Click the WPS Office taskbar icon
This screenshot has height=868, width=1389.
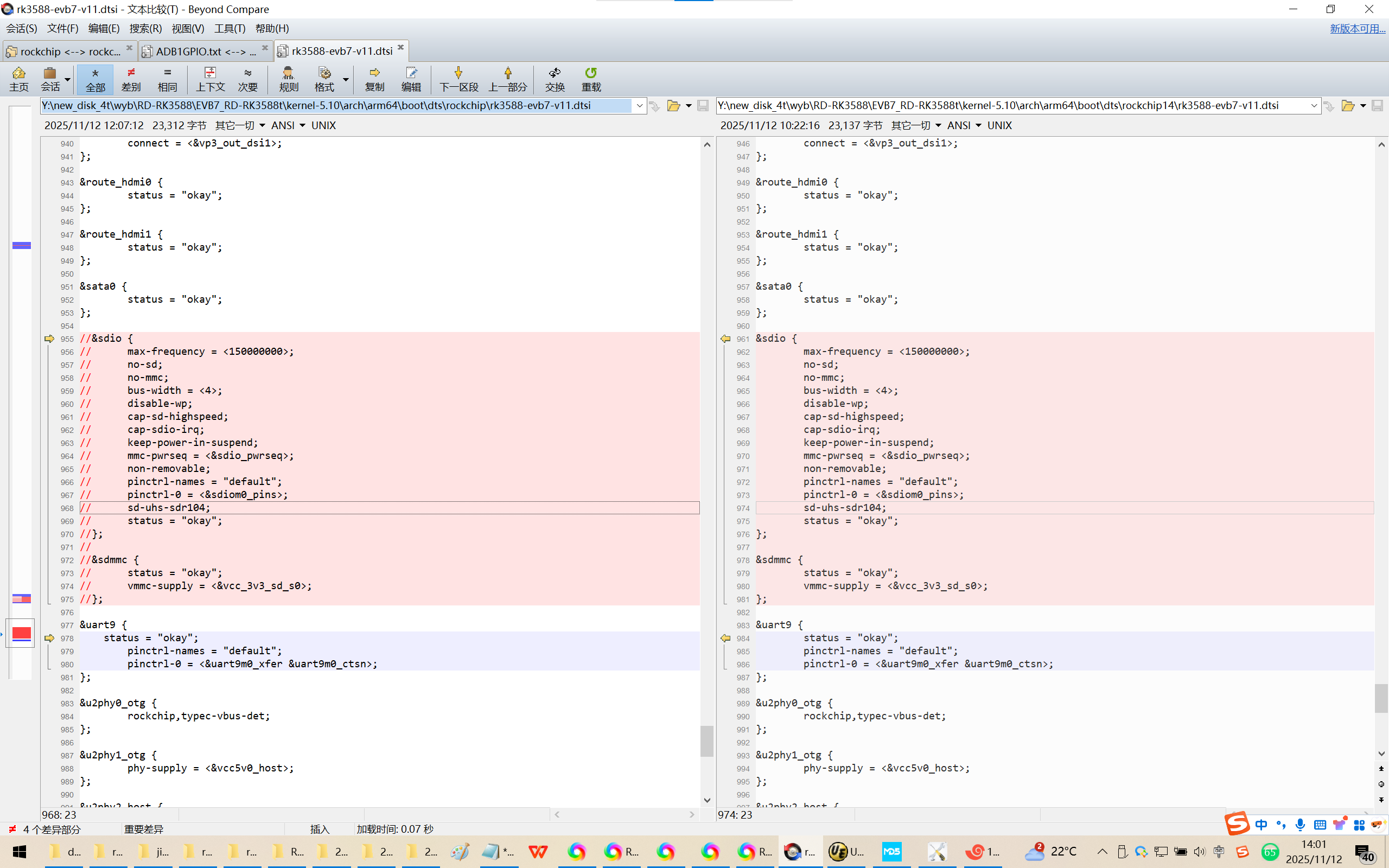click(x=538, y=851)
